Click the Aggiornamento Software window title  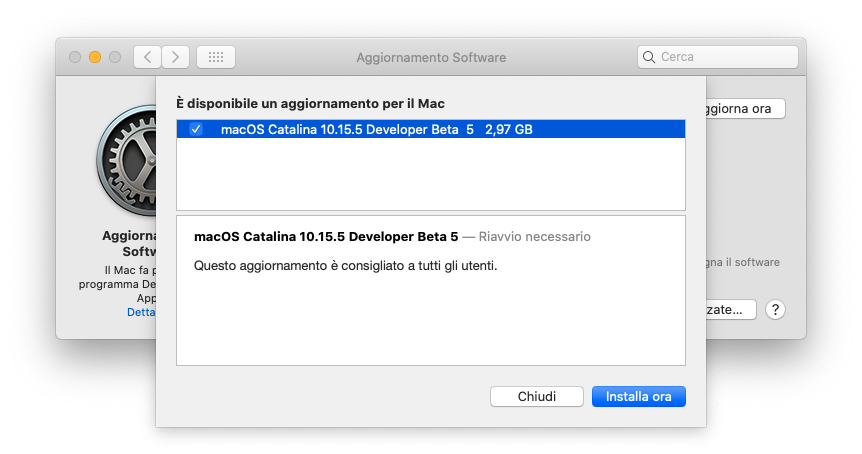pyautogui.click(x=431, y=57)
